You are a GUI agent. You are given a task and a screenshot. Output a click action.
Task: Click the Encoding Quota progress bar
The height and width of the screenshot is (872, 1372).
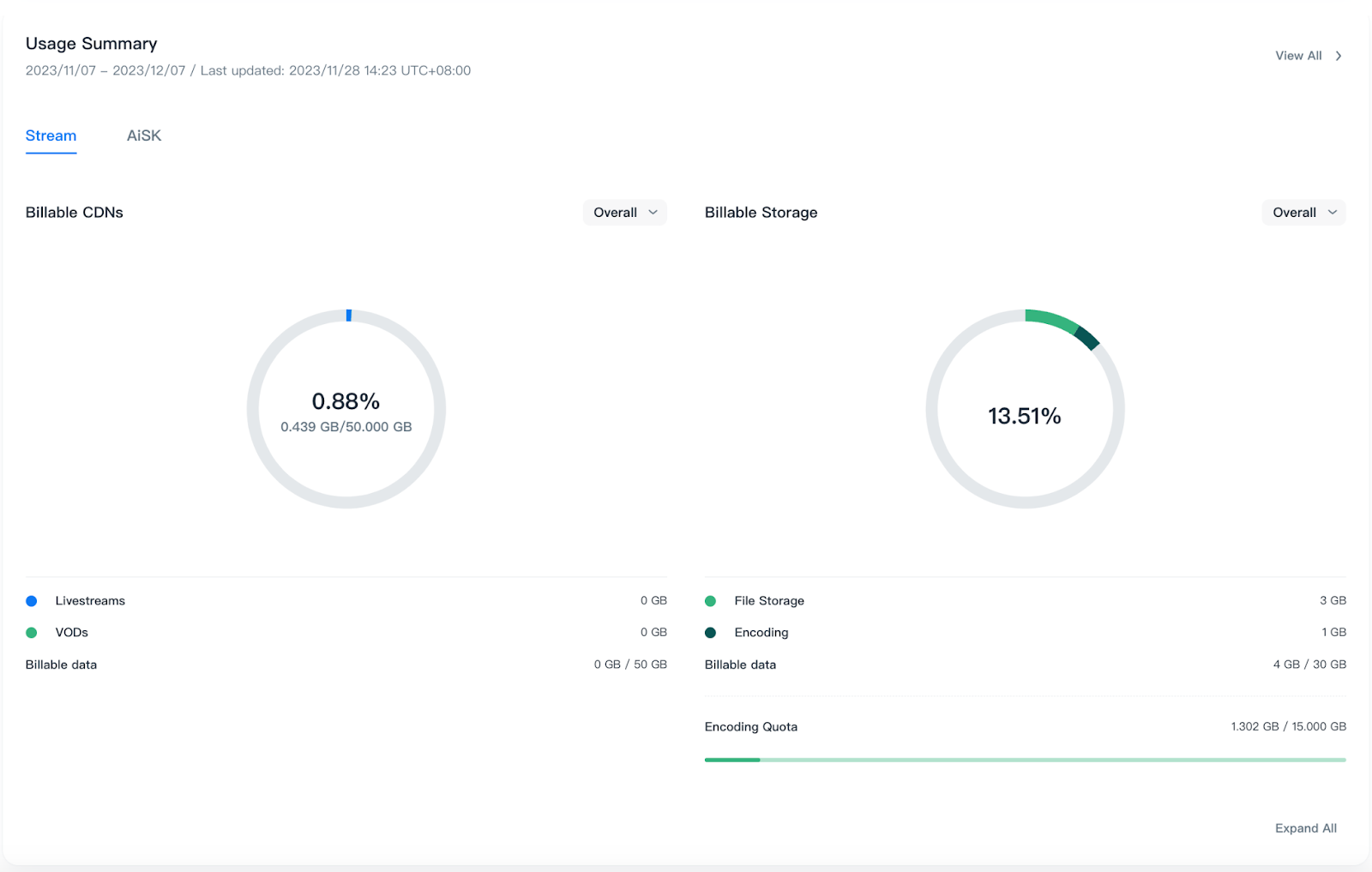(1025, 760)
